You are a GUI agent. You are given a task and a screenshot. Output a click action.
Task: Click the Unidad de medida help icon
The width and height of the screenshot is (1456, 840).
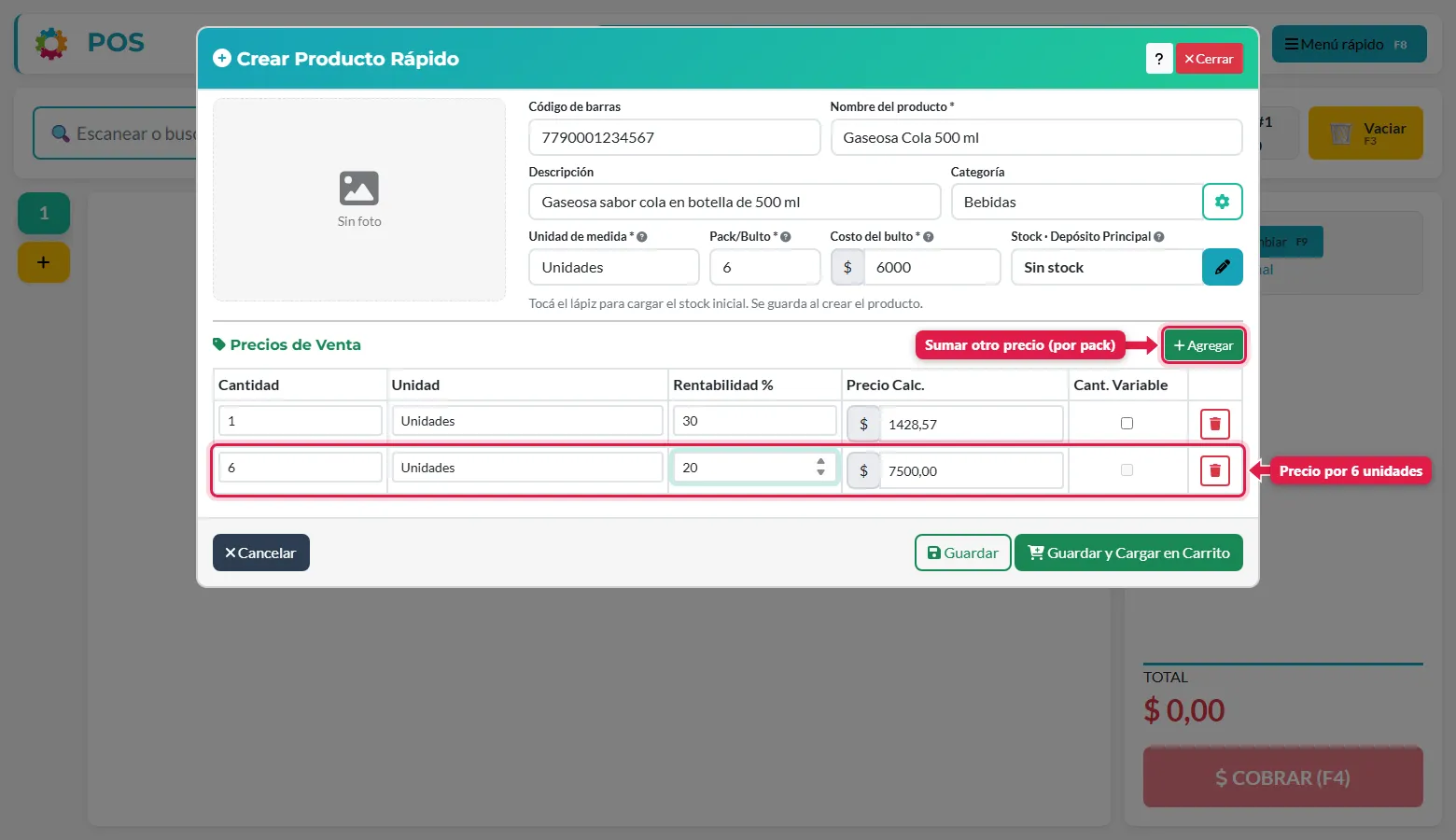[642, 237]
